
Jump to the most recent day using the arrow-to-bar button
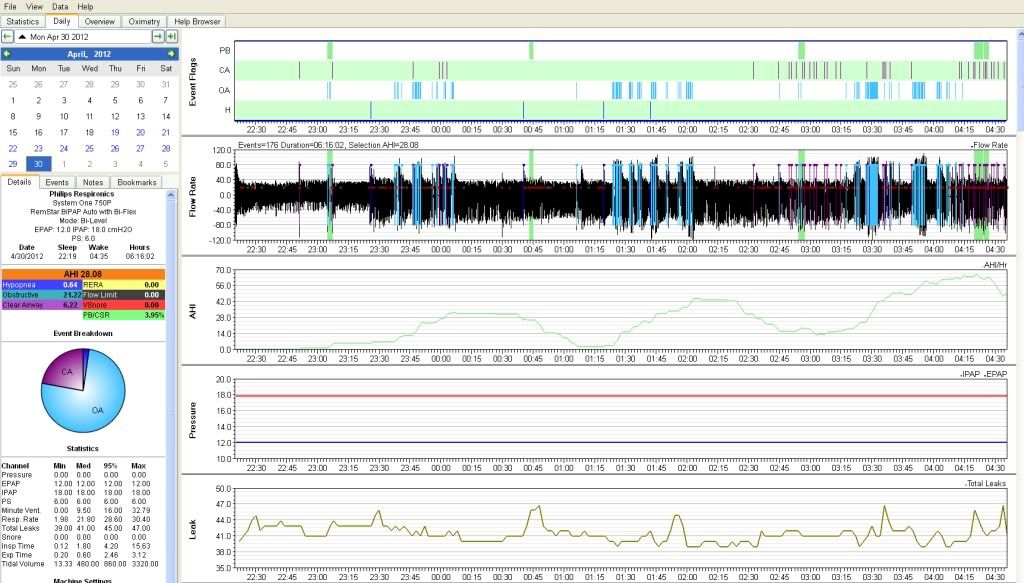pos(172,37)
